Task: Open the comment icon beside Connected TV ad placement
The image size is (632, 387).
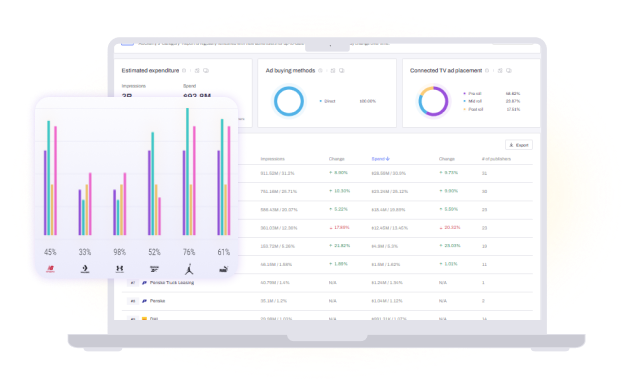Action: (x=509, y=71)
